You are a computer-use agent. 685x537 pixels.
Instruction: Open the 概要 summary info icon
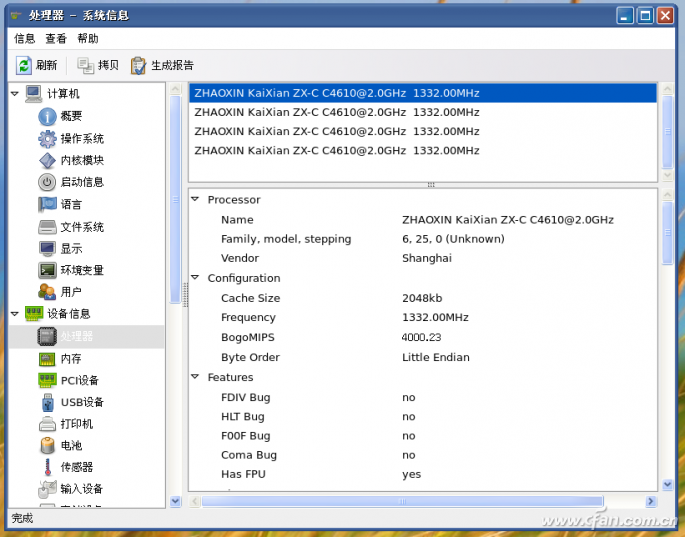(x=47, y=116)
